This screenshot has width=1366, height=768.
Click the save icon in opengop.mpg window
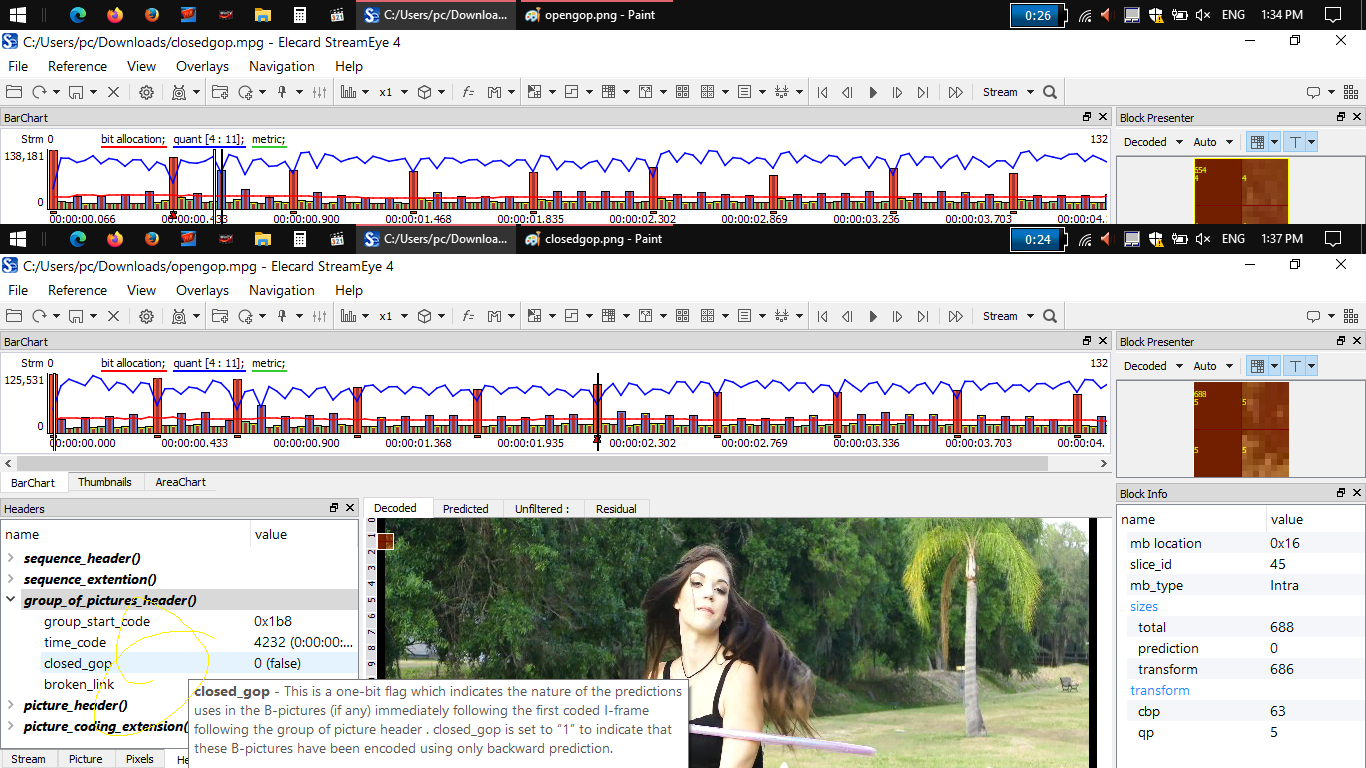75,316
